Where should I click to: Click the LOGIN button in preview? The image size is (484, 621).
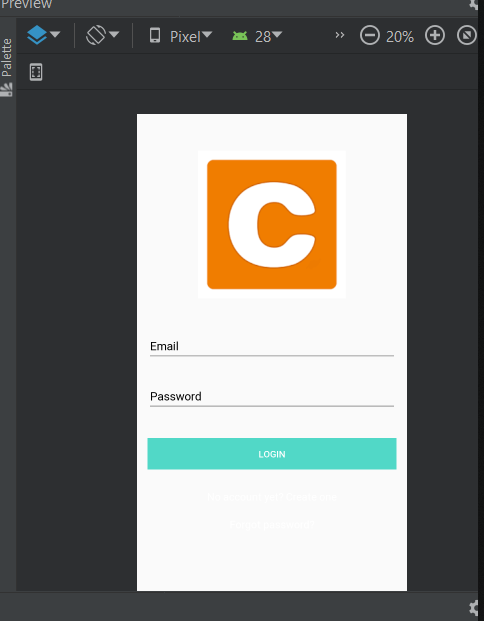pyautogui.click(x=272, y=454)
